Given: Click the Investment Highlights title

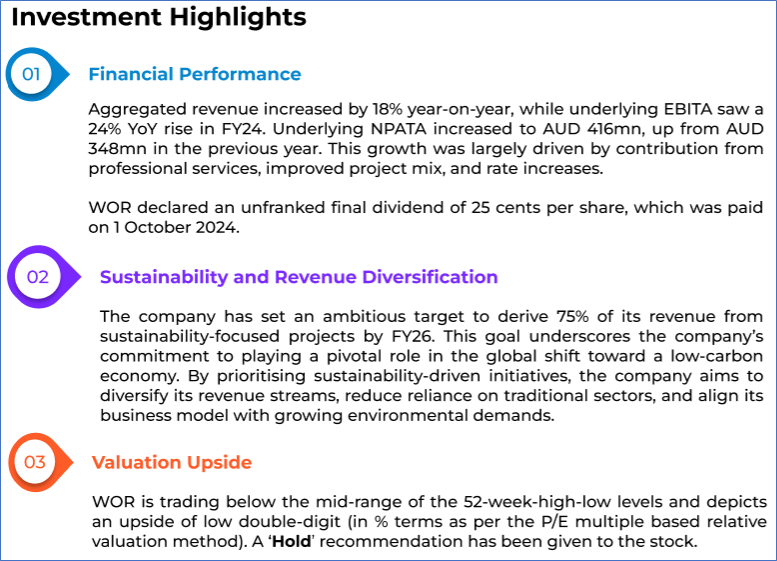Looking at the screenshot, I should coord(159,17).
